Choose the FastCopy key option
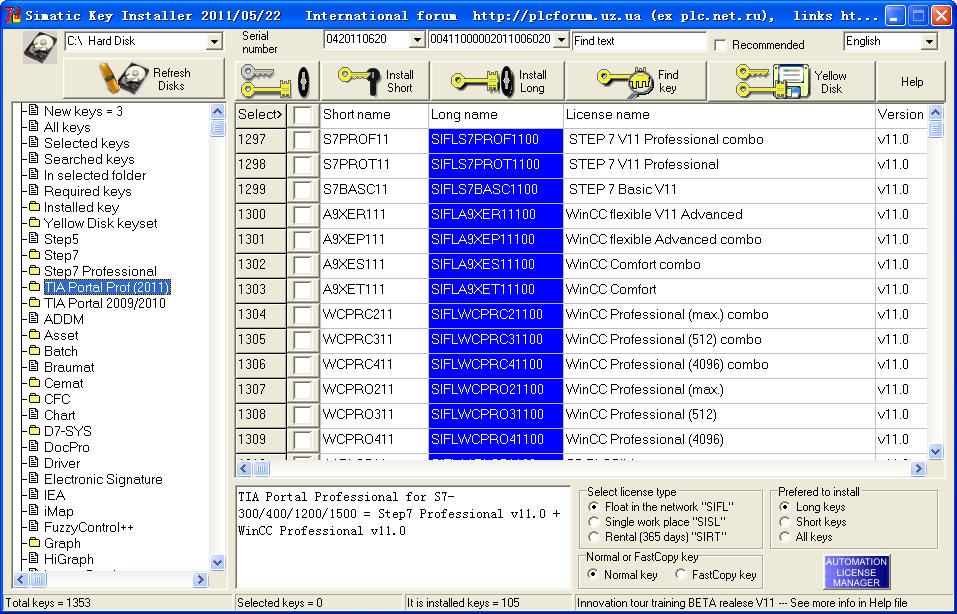957x614 pixels. pos(680,575)
